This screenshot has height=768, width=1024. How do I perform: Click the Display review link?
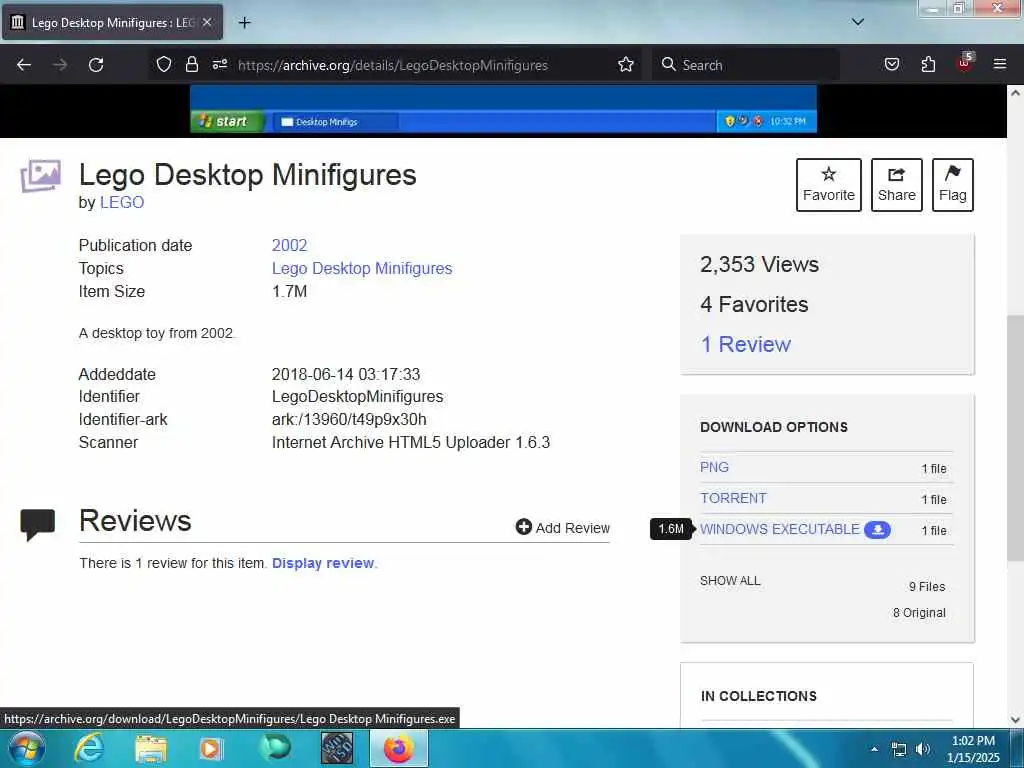[x=323, y=563]
